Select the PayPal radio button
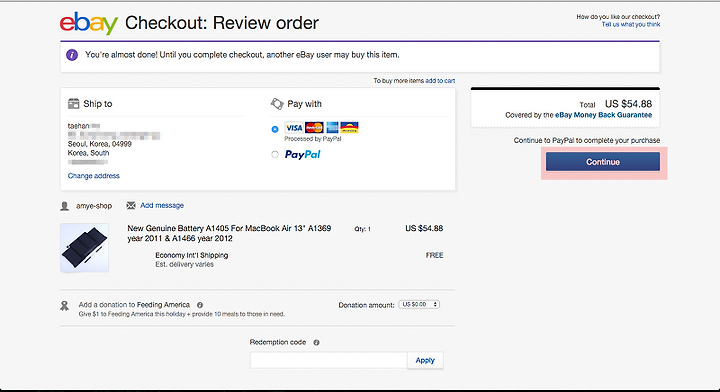Screen dimensions: 720x392 pos(275,155)
